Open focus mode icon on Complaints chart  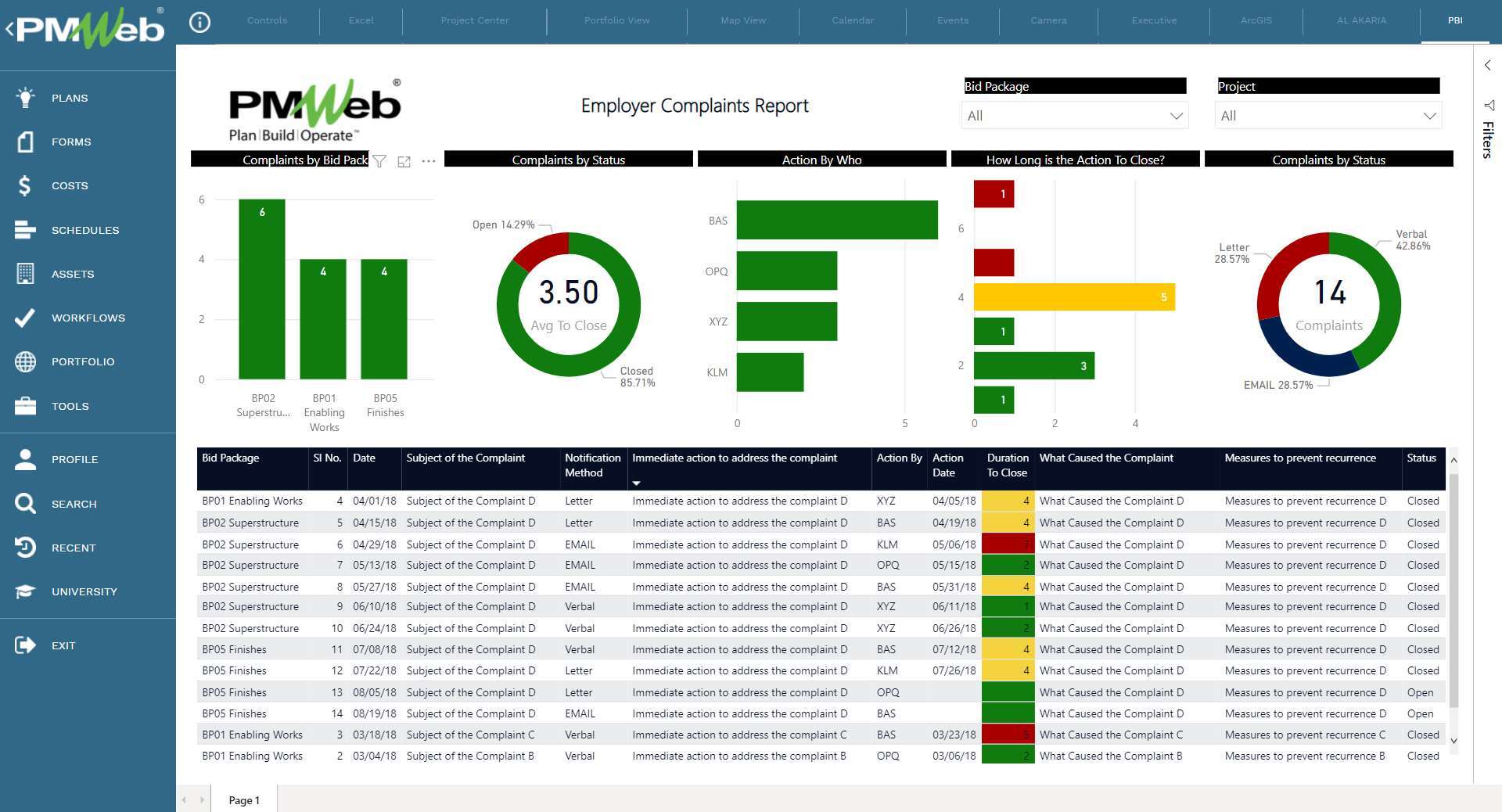(404, 161)
